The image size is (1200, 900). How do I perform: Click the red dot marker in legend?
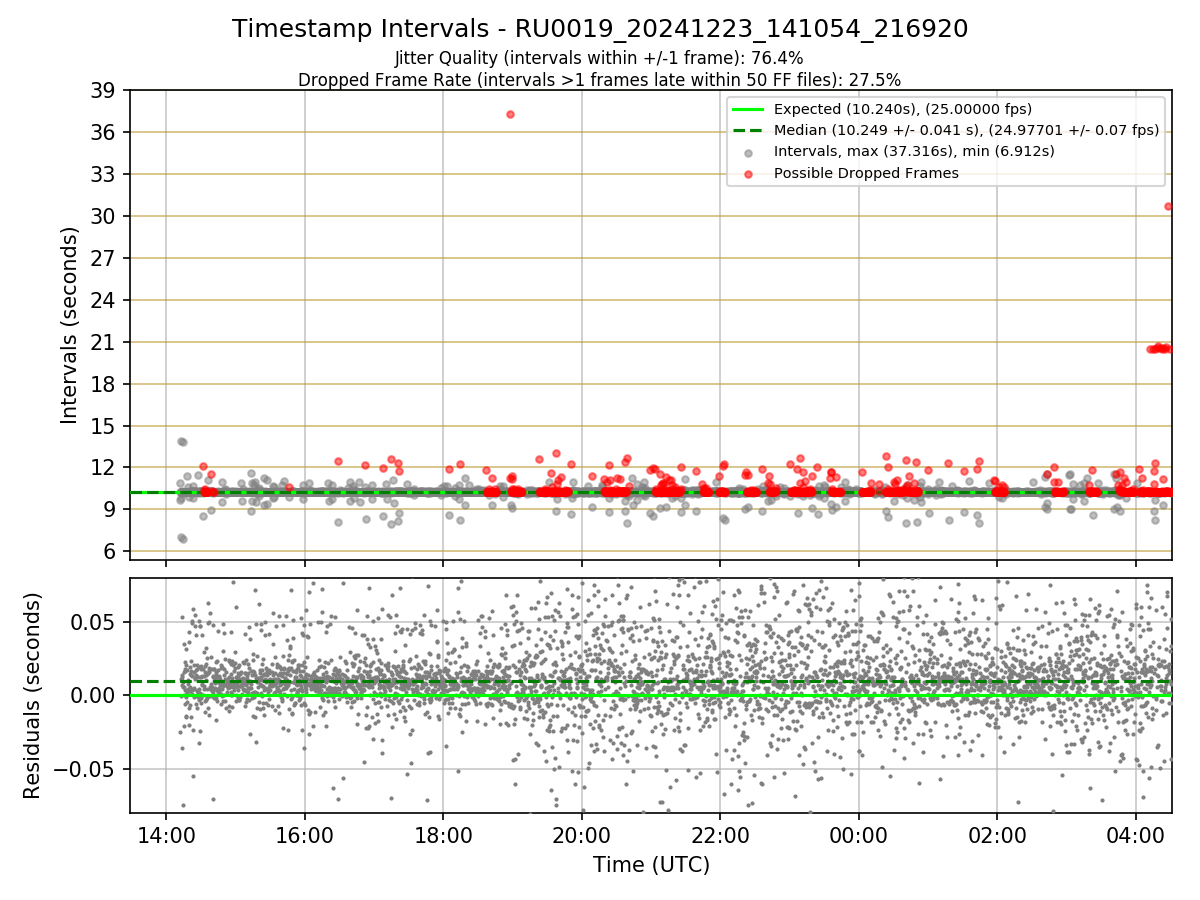pyautogui.click(x=749, y=174)
